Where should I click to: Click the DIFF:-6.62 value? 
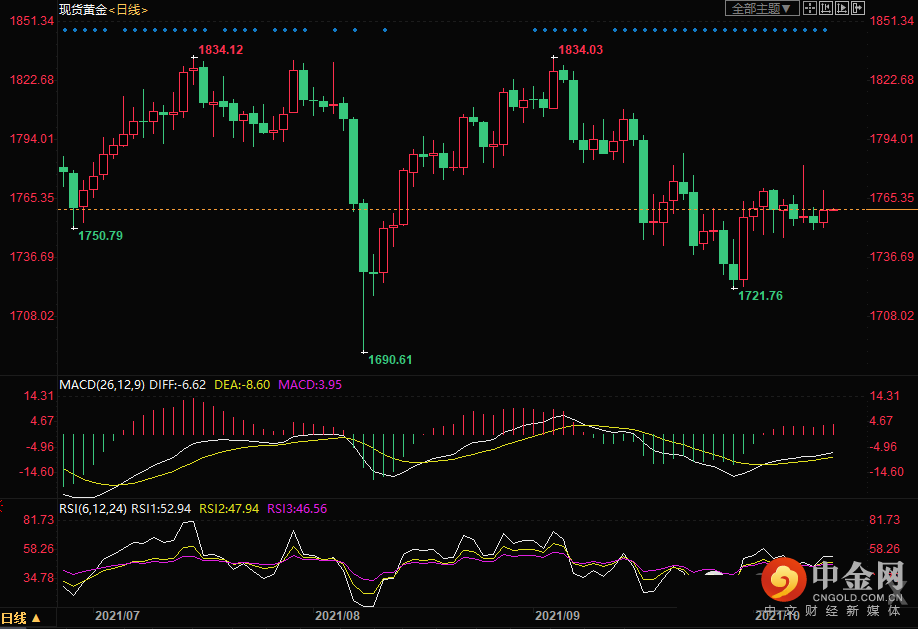pos(177,385)
